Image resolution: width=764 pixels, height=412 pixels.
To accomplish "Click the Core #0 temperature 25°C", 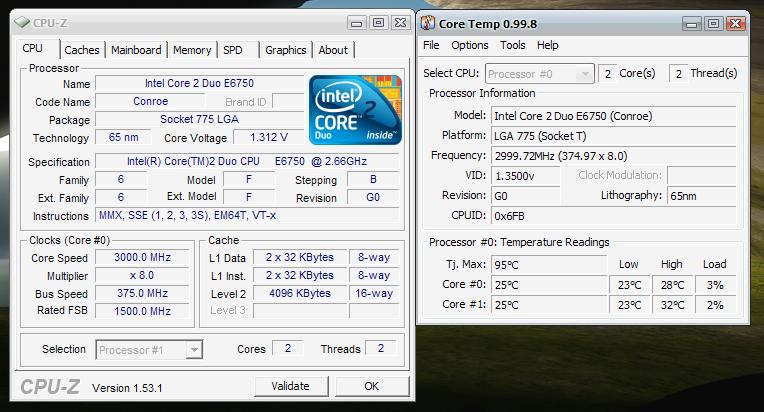I will pos(549,285).
